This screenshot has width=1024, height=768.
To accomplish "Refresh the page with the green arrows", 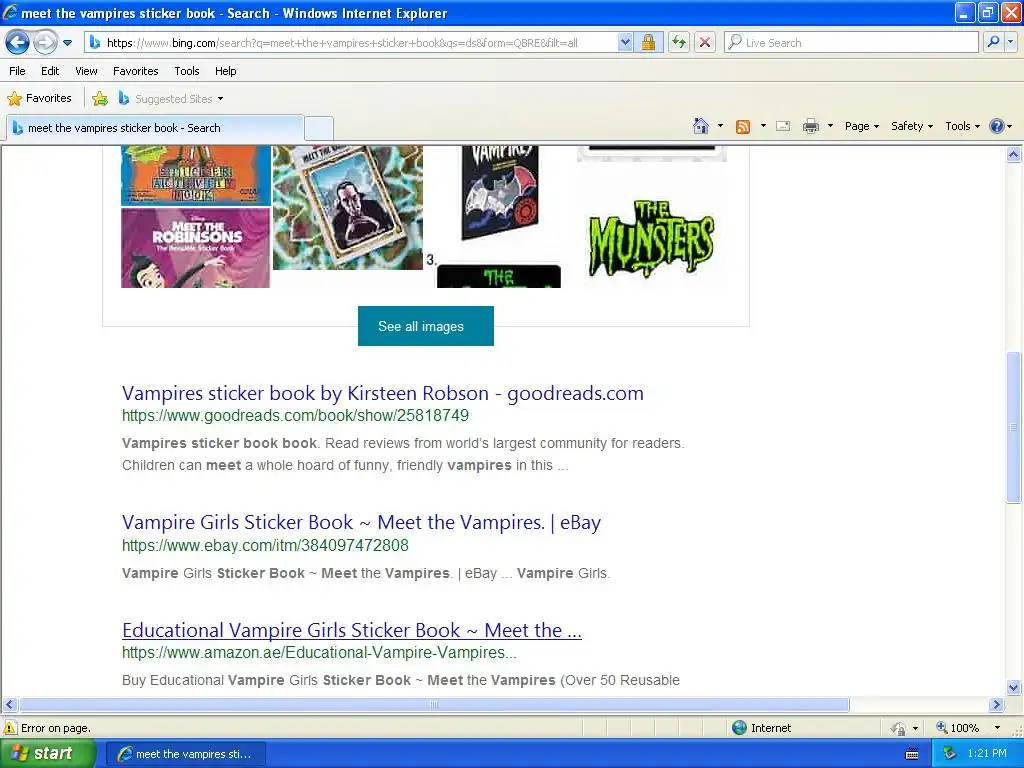I will pos(679,43).
